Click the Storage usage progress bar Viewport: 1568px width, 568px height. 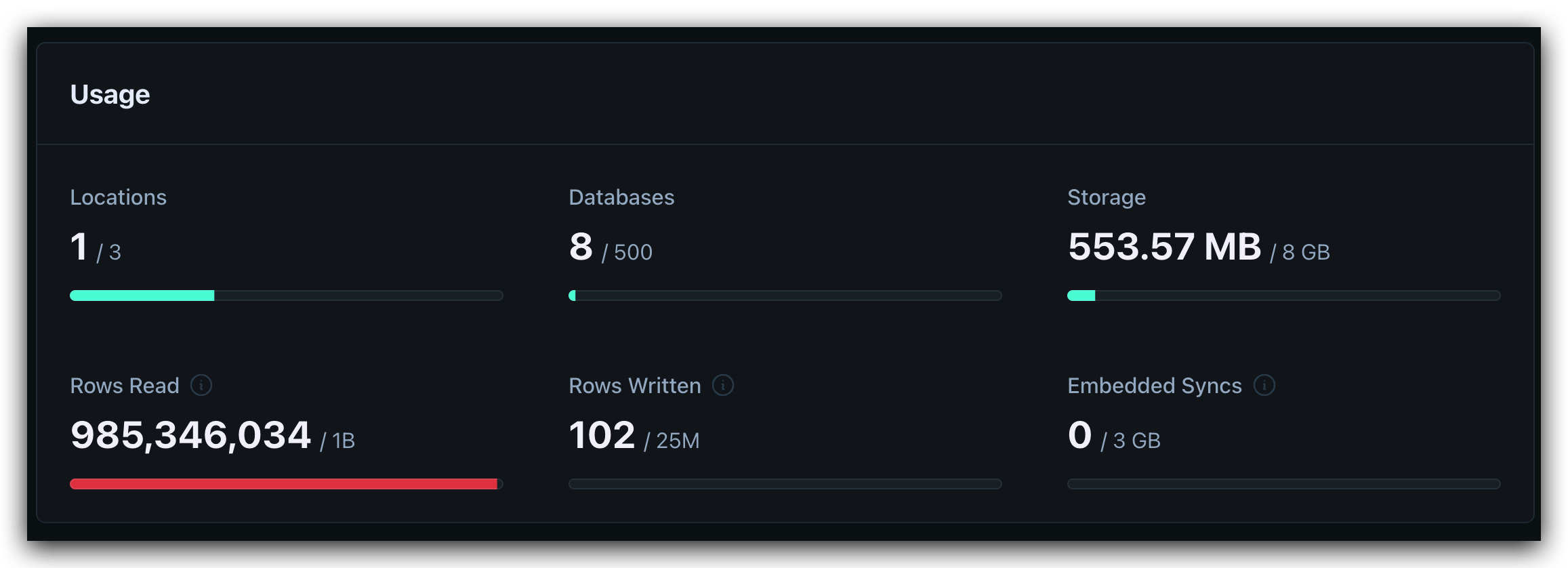[x=1284, y=296]
